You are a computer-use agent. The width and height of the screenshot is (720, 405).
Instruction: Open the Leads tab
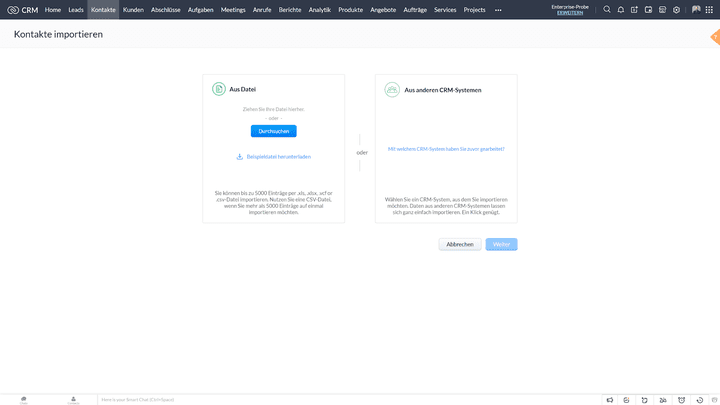tap(76, 9)
